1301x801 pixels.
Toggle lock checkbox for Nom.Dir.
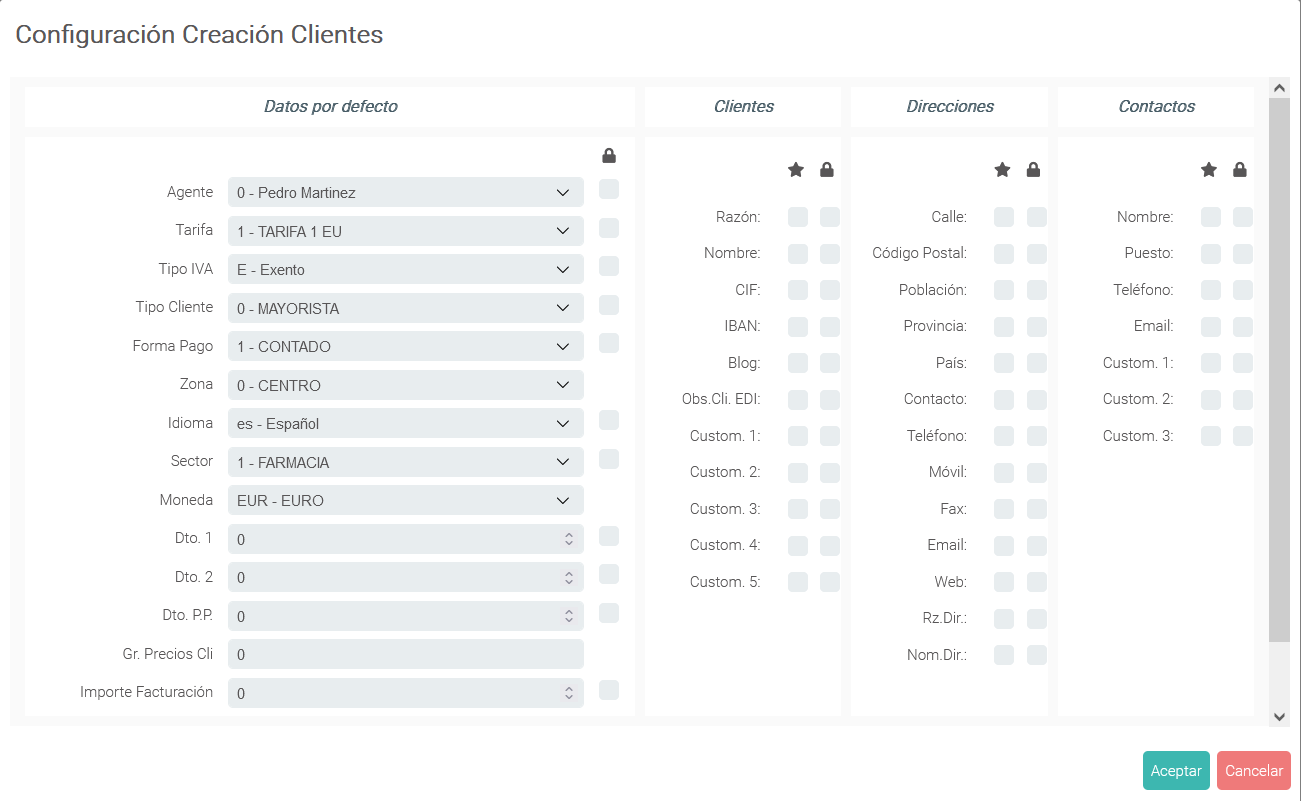click(1037, 655)
